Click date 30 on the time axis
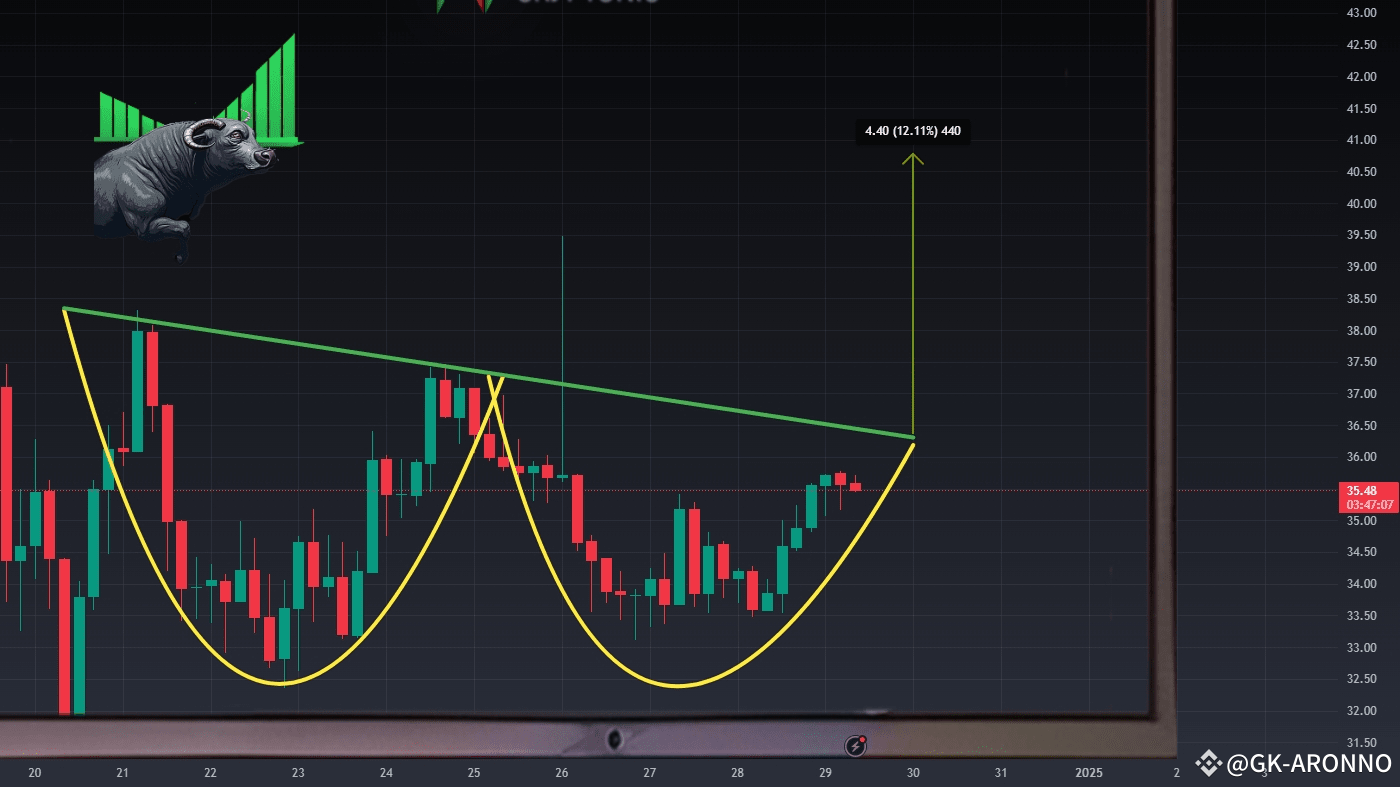This screenshot has width=1400, height=787. pos(913,772)
